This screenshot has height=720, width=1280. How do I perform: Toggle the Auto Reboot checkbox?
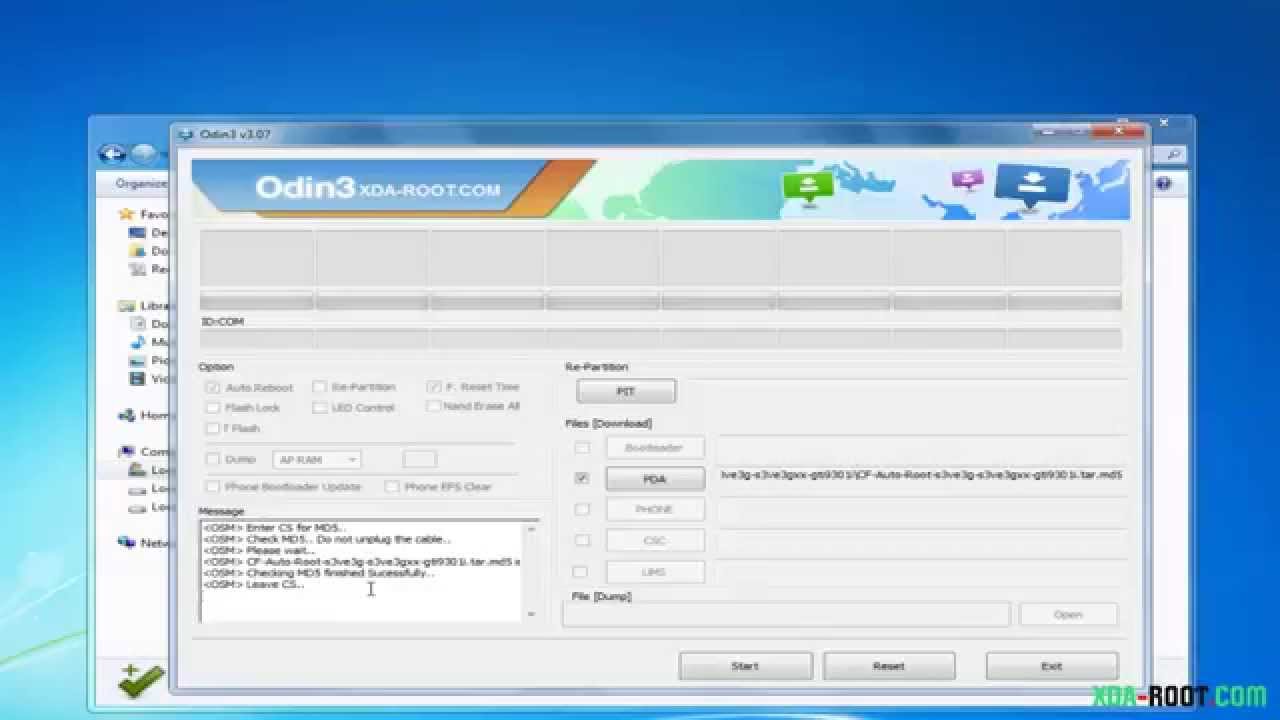pyautogui.click(x=213, y=387)
